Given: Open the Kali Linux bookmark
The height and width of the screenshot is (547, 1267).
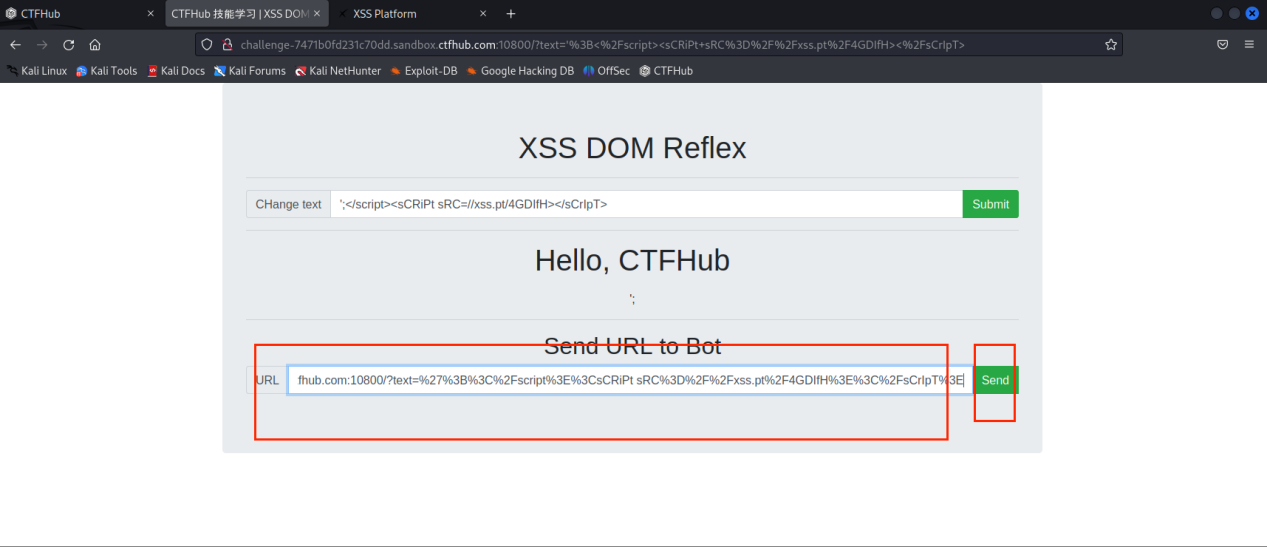Looking at the screenshot, I should [x=37, y=71].
